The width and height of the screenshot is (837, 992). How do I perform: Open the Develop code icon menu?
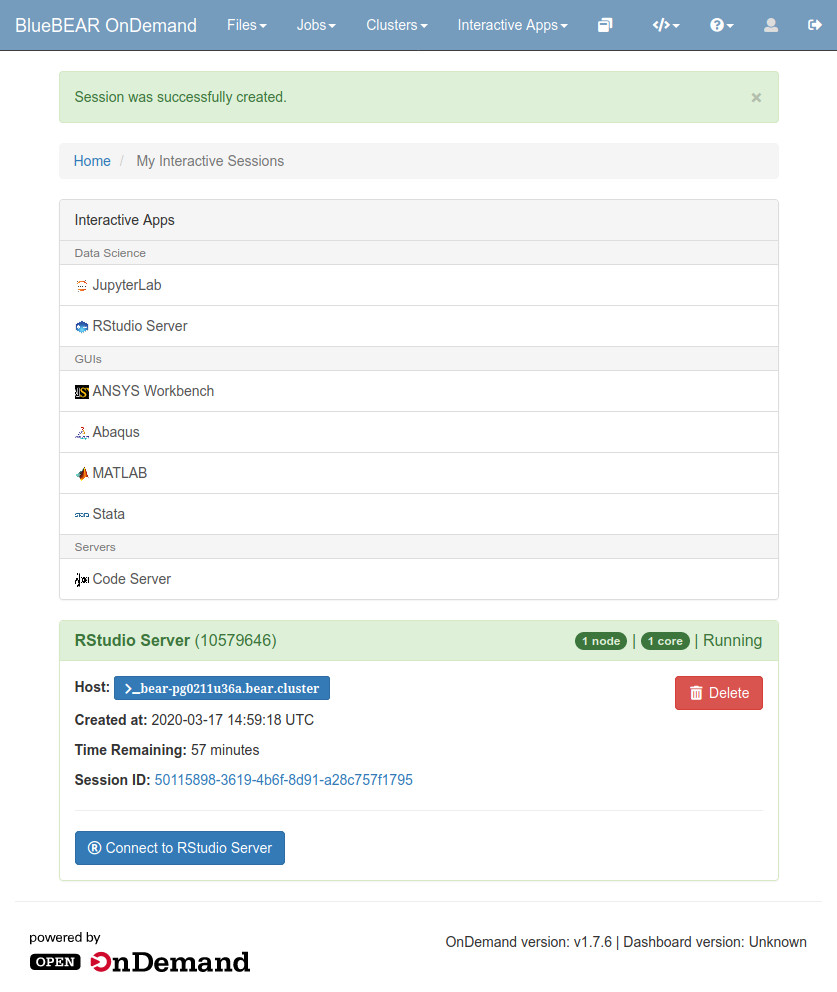coord(666,25)
